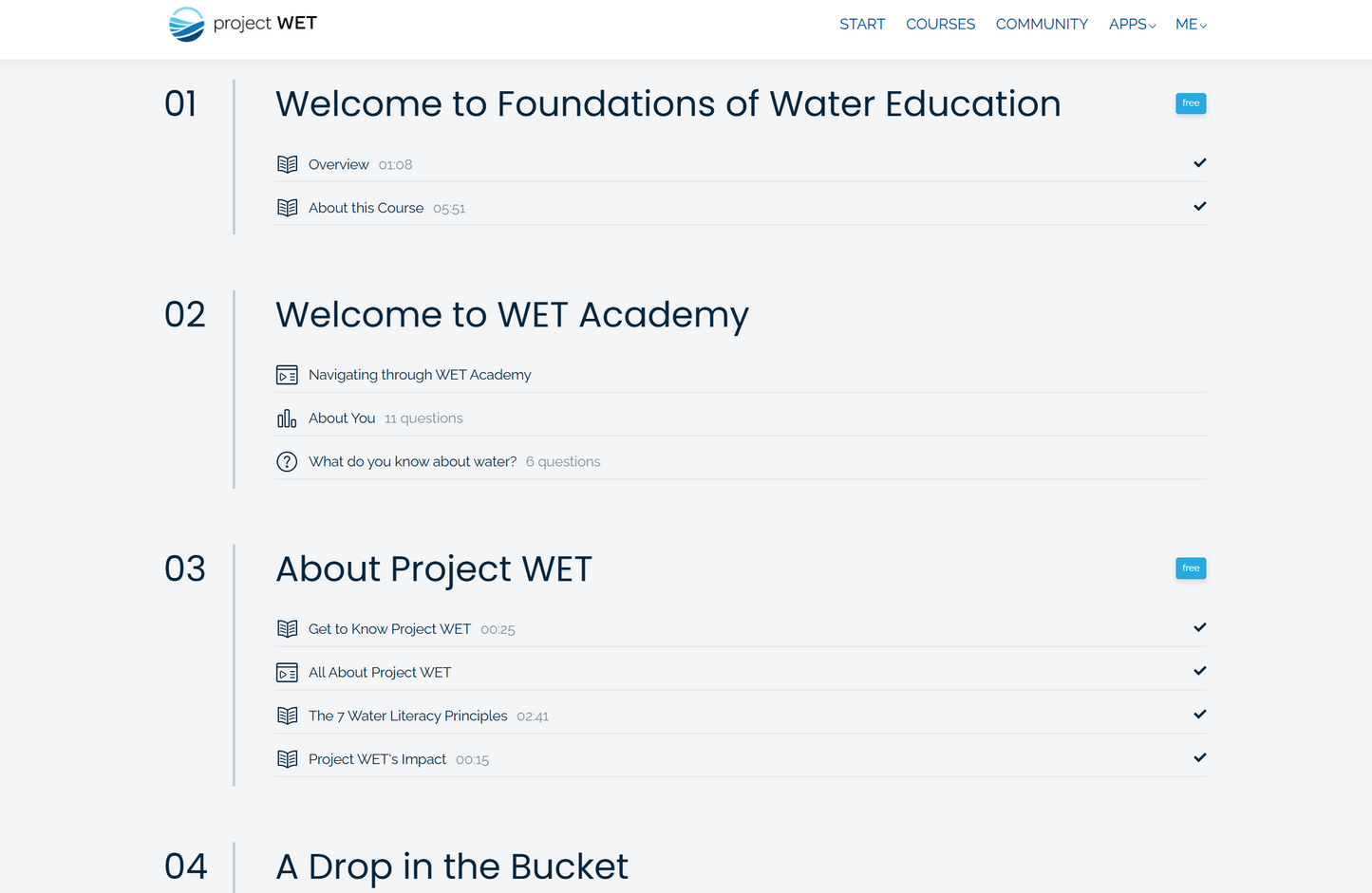
Task: Open the About this Course lesson
Action: (x=366, y=207)
